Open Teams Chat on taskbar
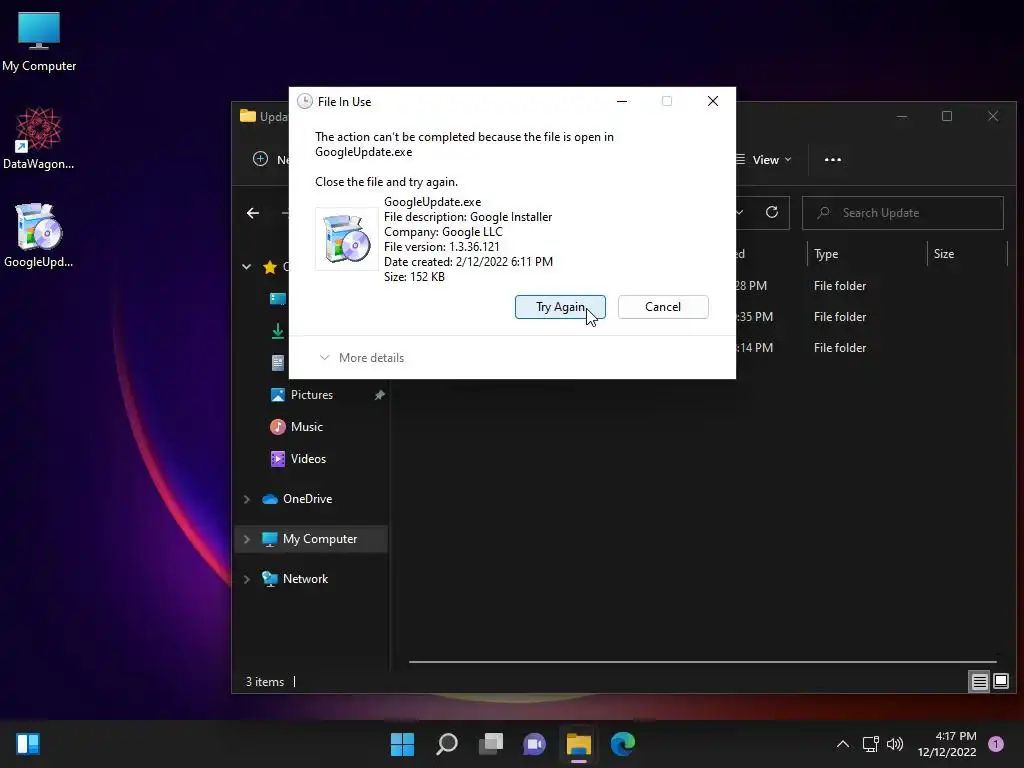Viewport: 1024px width, 768px height. [535, 744]
